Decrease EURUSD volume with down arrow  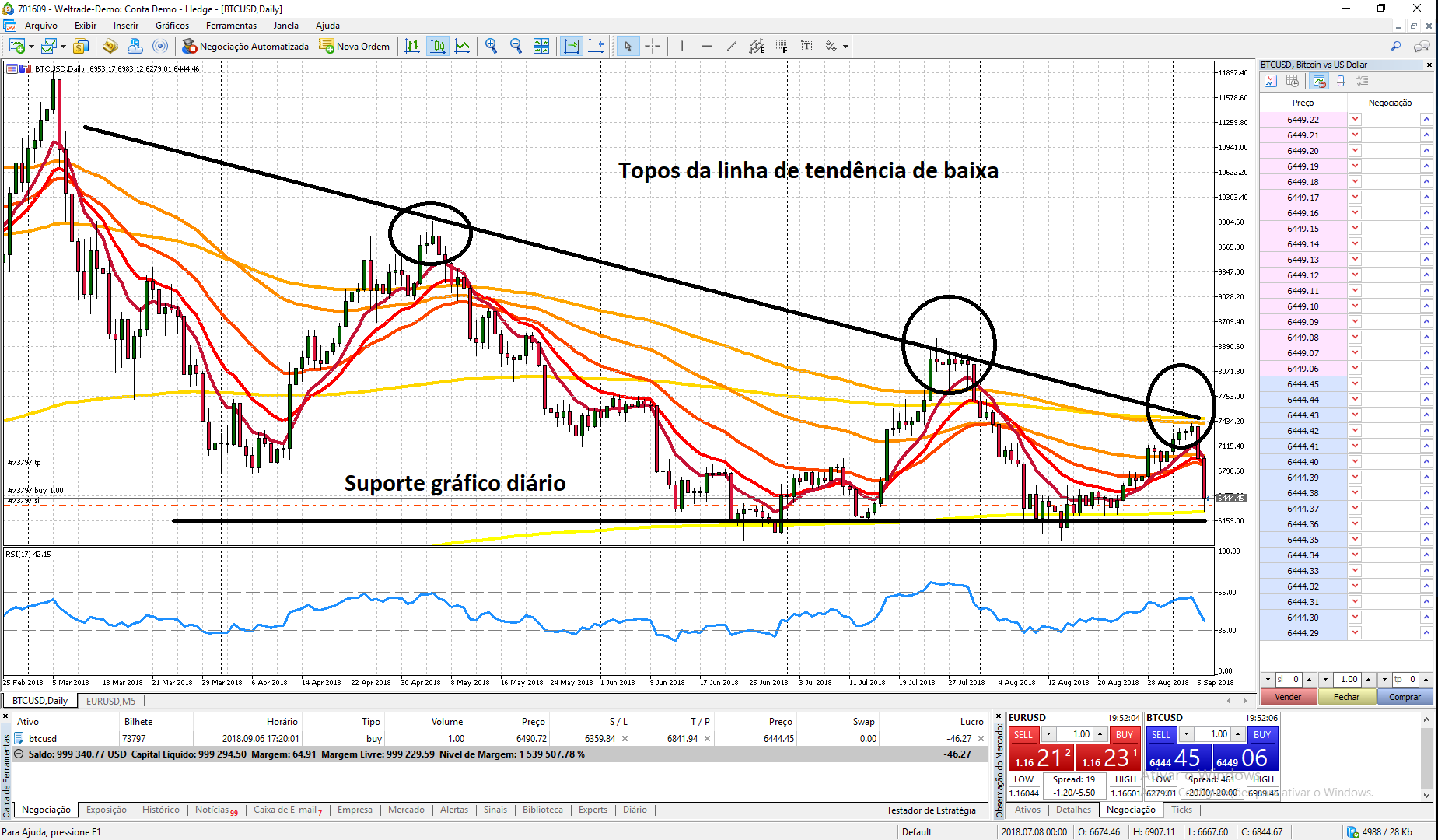[1048, 734]
